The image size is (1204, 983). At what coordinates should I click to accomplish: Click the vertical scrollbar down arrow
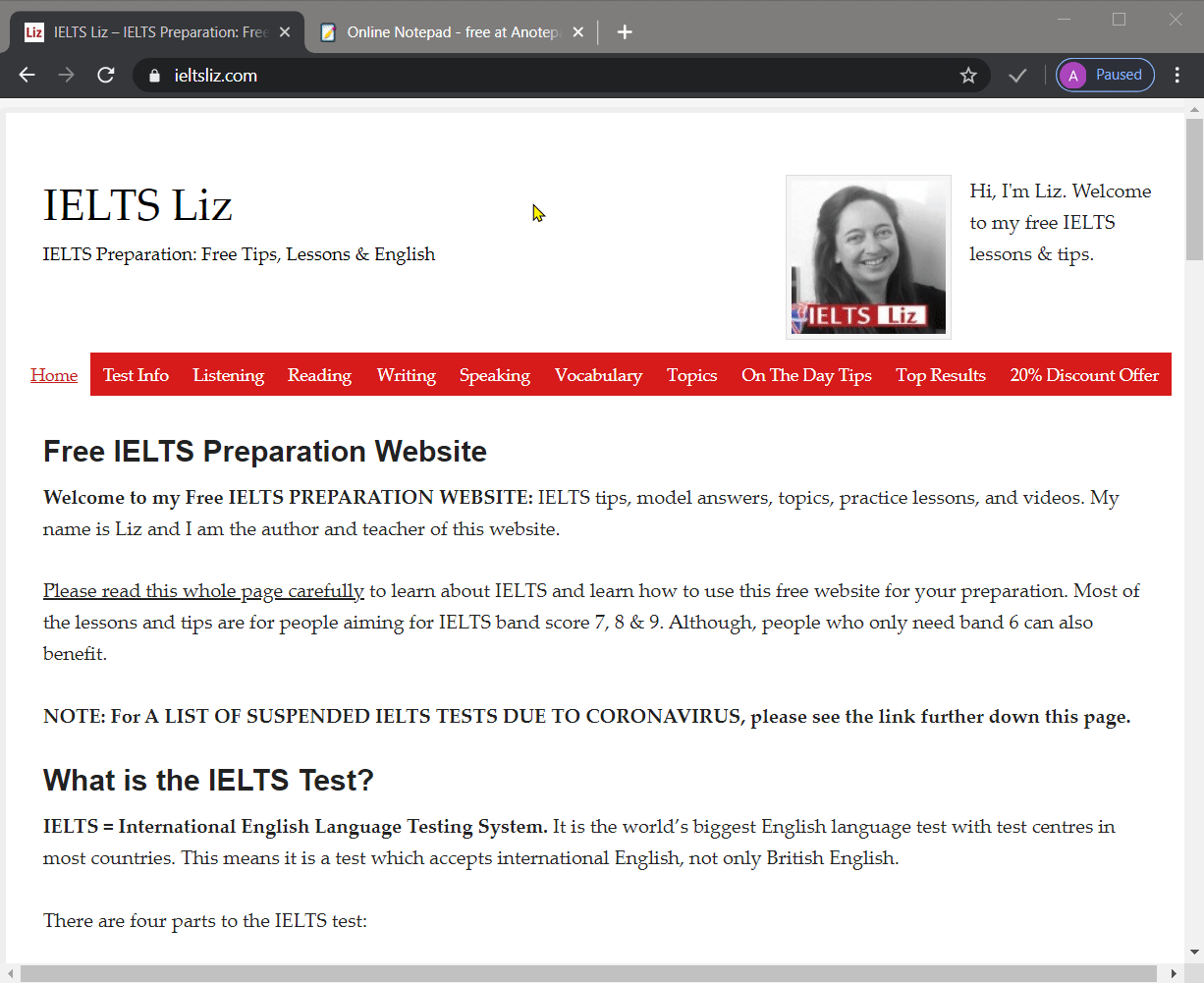(1194, 952)
